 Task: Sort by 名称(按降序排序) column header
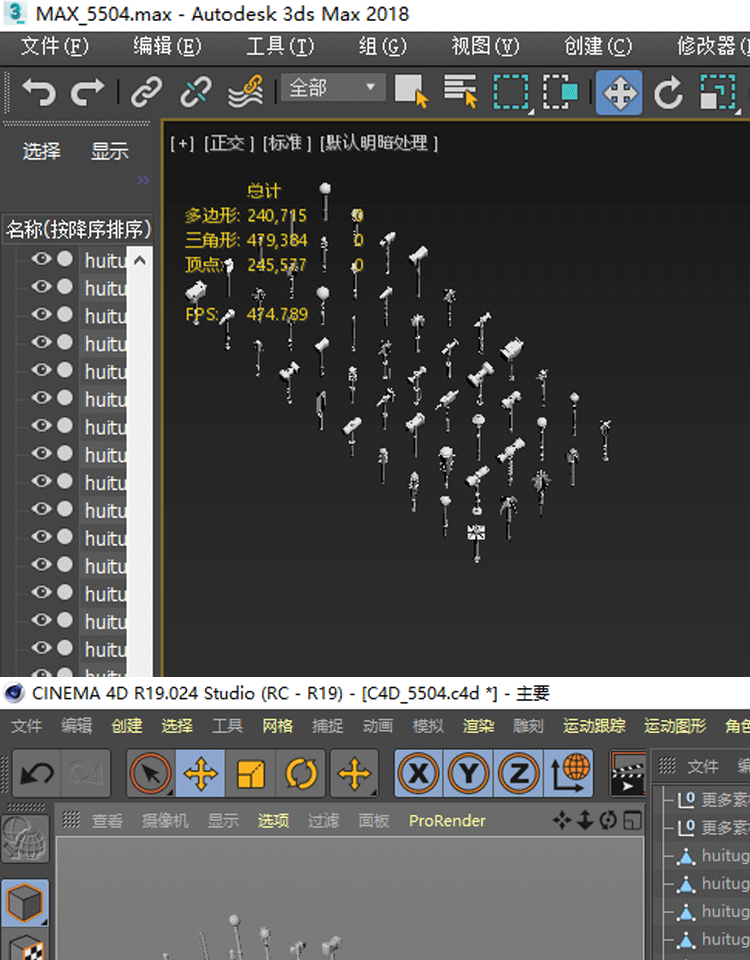pos(78,230)
